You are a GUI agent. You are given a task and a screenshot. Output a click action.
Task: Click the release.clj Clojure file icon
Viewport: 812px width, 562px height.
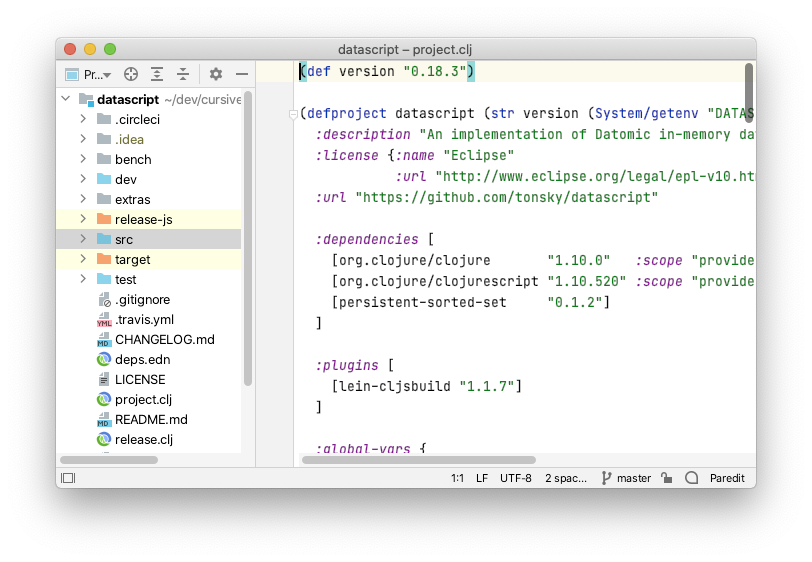pos(104,440)
